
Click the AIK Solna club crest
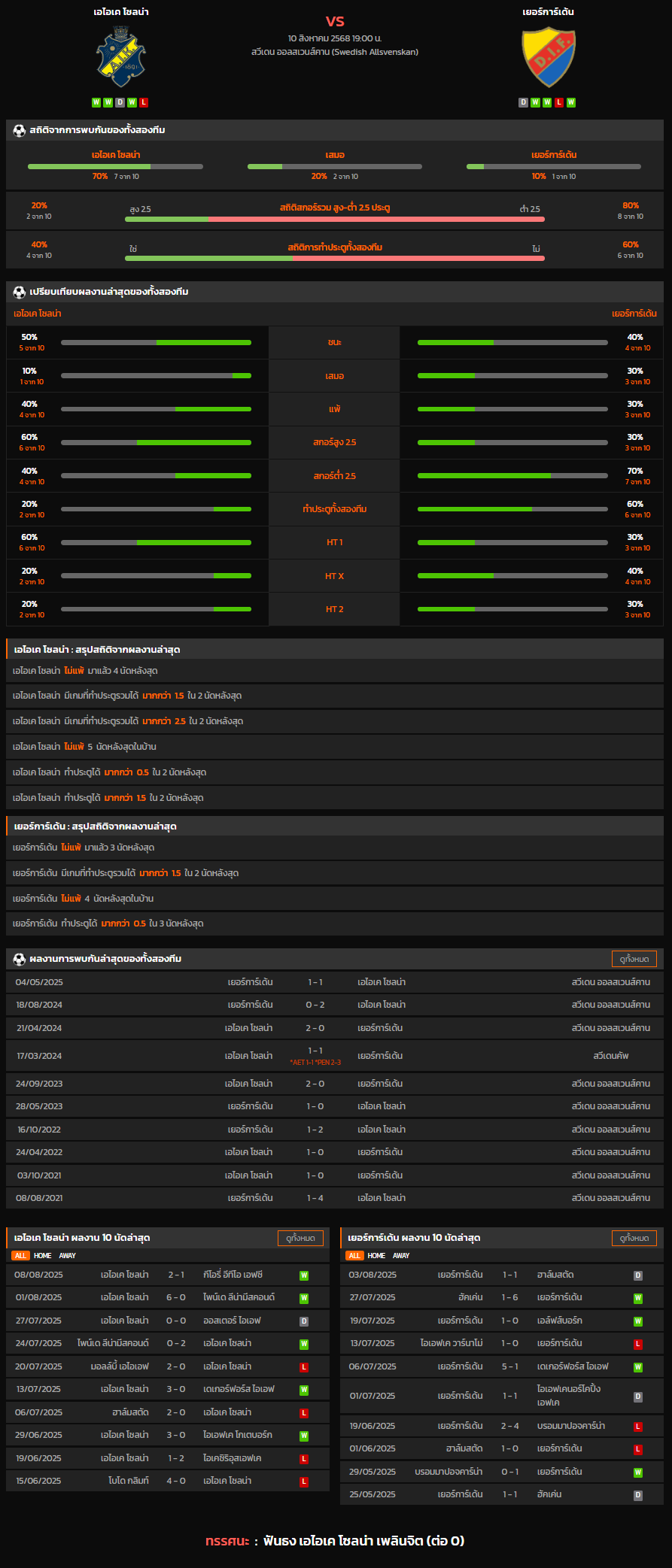pos(121,56)
